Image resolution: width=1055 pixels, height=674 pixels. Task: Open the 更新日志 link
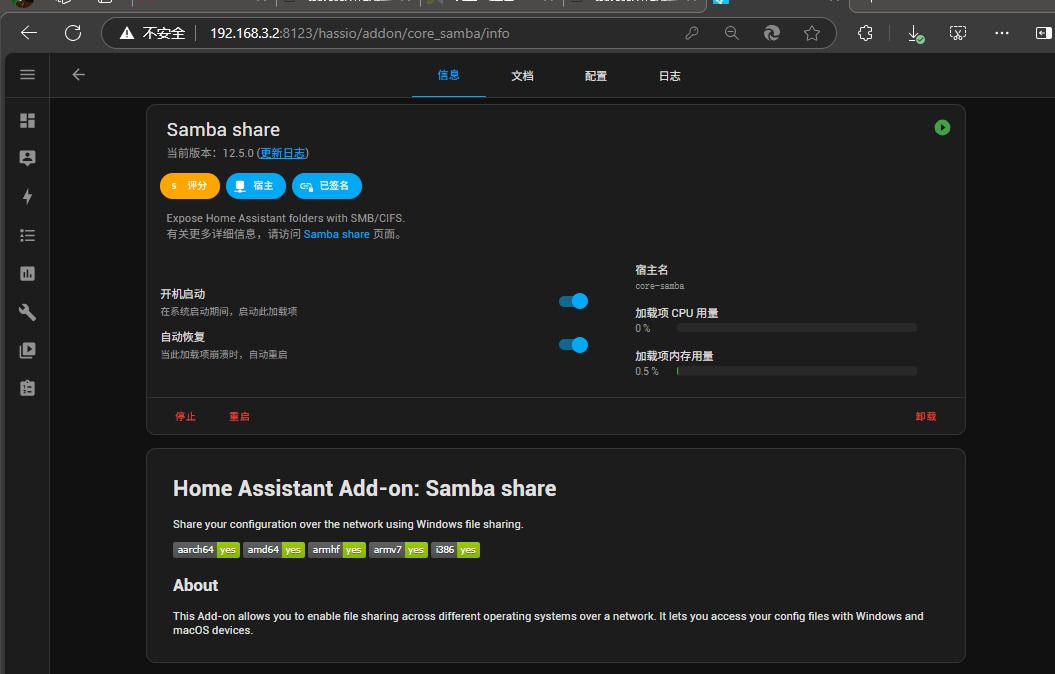[283, 153]
